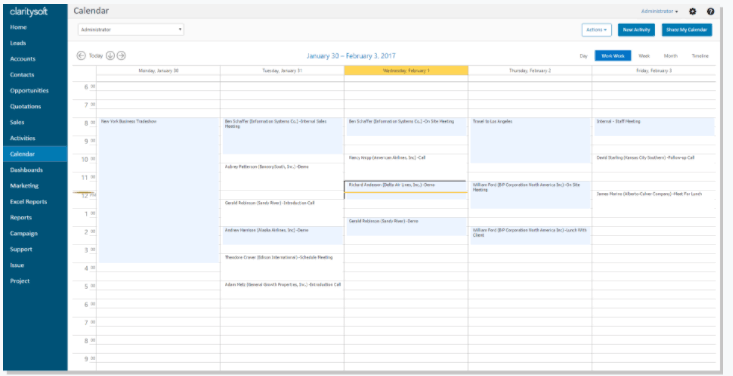Viewport: 733px width, 376px height.
Task: Open Aubrey Patterson Demo event
Action: 283,176
